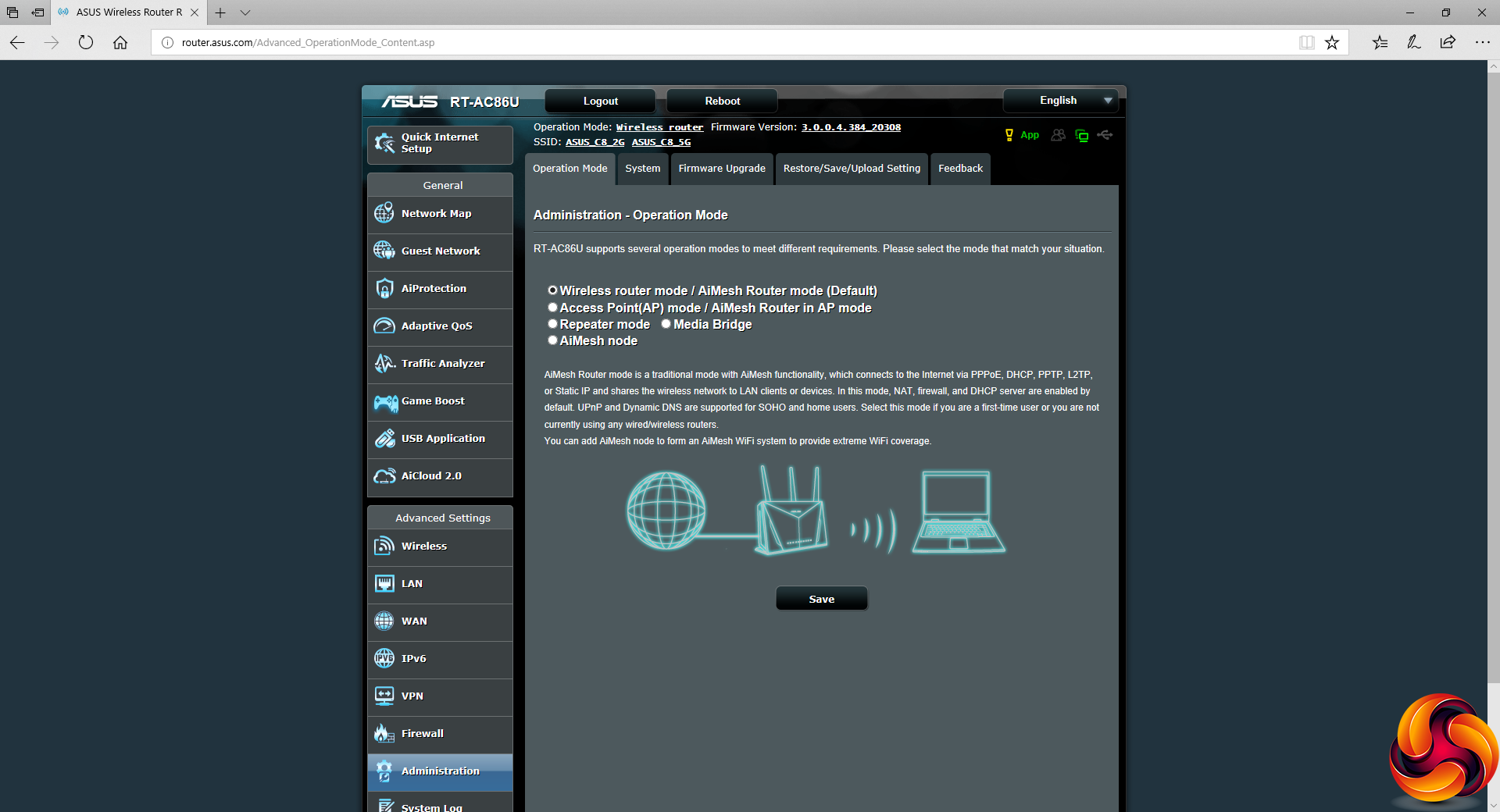
Task: Open a new browser tab
Action: click(220, 12)
